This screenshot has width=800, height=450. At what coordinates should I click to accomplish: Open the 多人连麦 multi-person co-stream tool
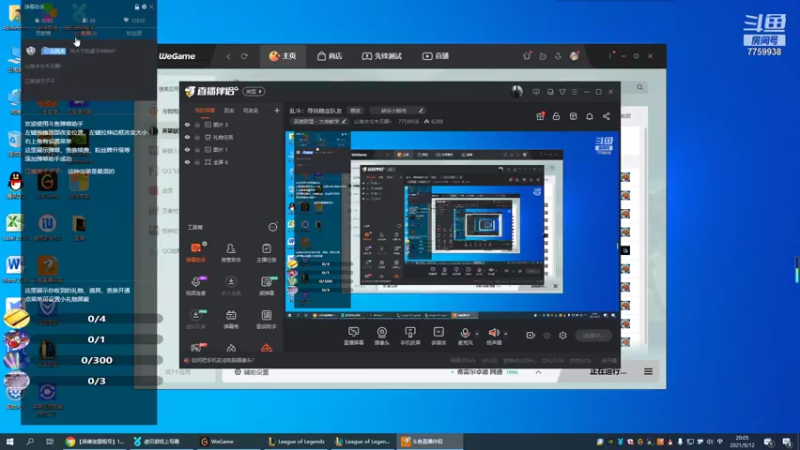click(231, 286)
